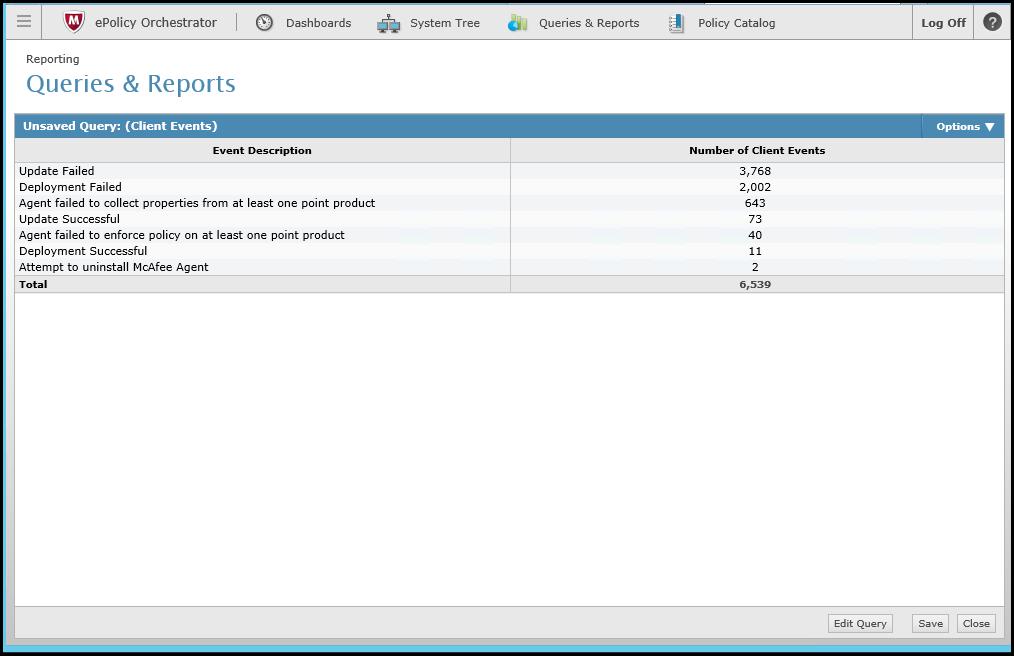Click the 6,539 total value
This screenshot has width=1014, height=656.
[755, 284]
